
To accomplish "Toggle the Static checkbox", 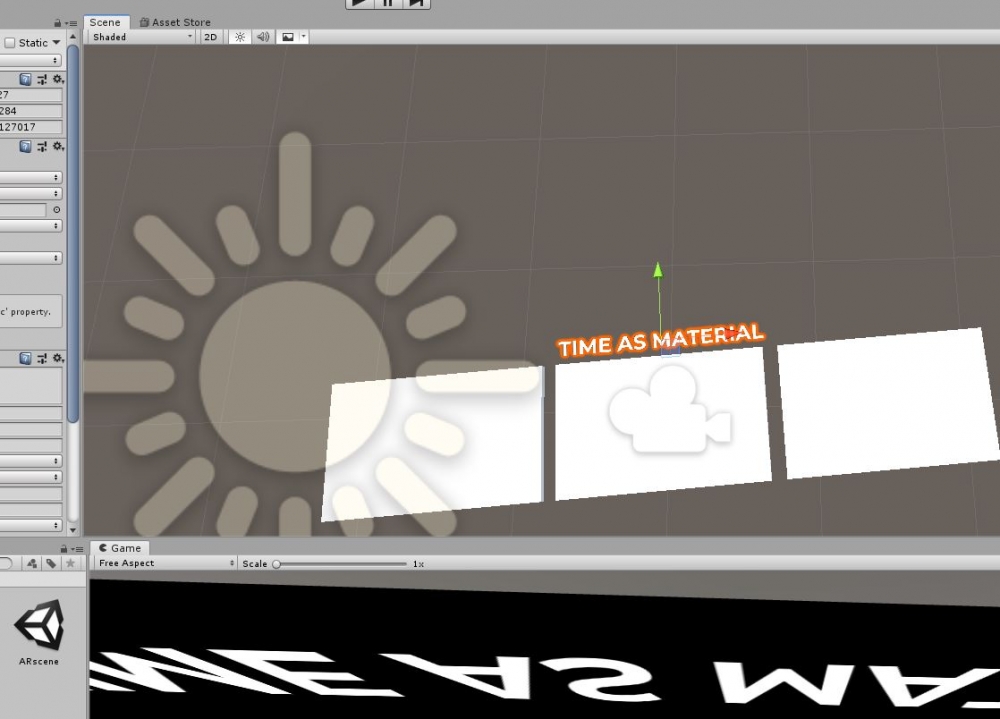I will [10, 43].
